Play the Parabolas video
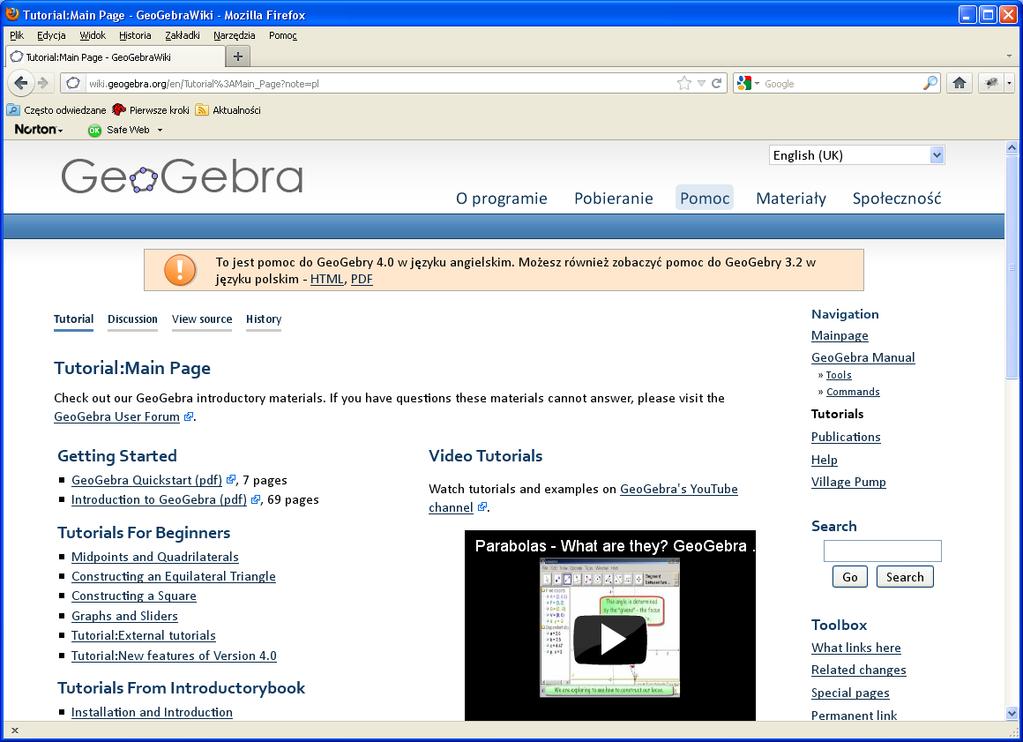Screen dimensions: 1023x742 [609, 639]
